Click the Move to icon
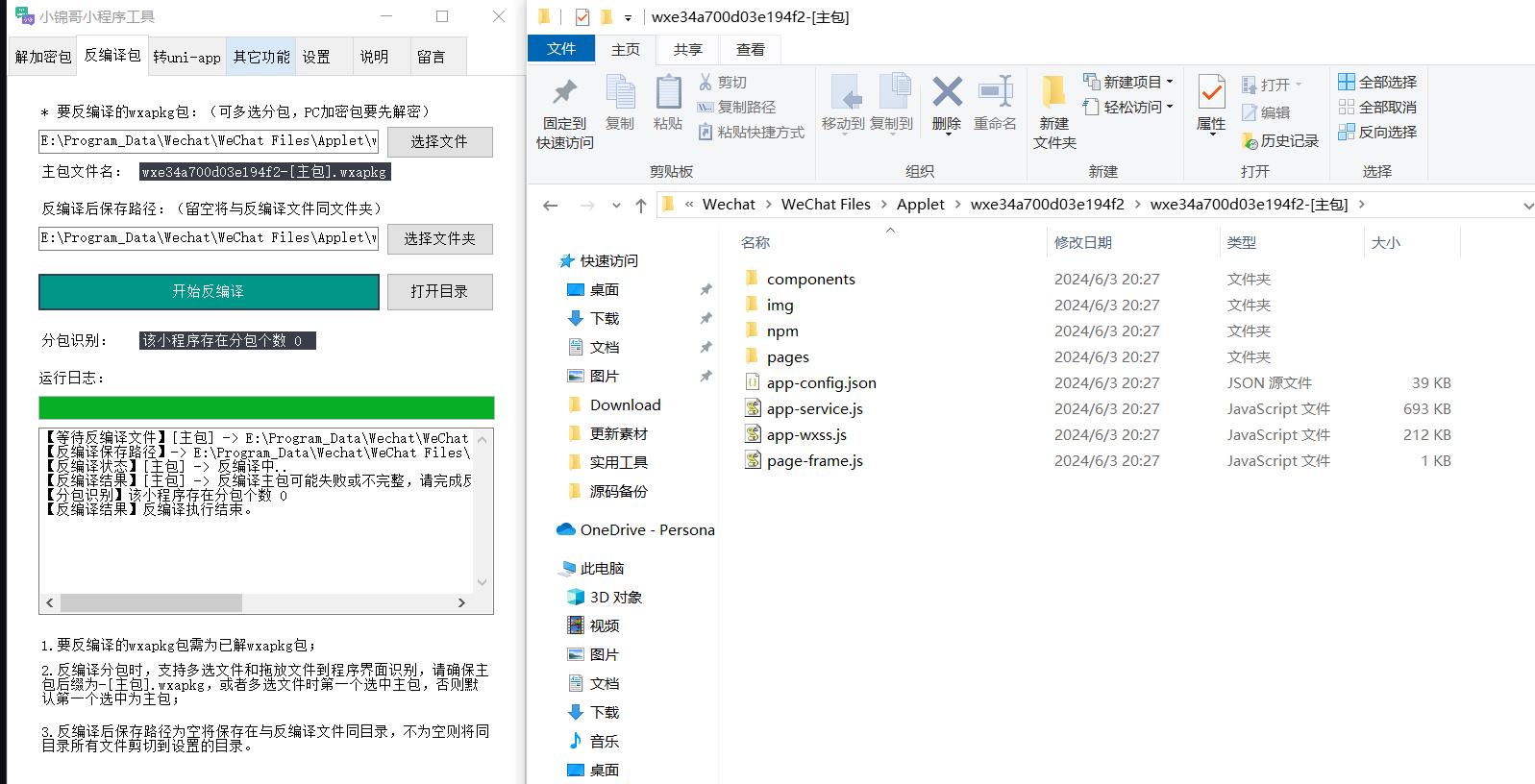This screenshot has height=784, width=1535. coord(843,103)
